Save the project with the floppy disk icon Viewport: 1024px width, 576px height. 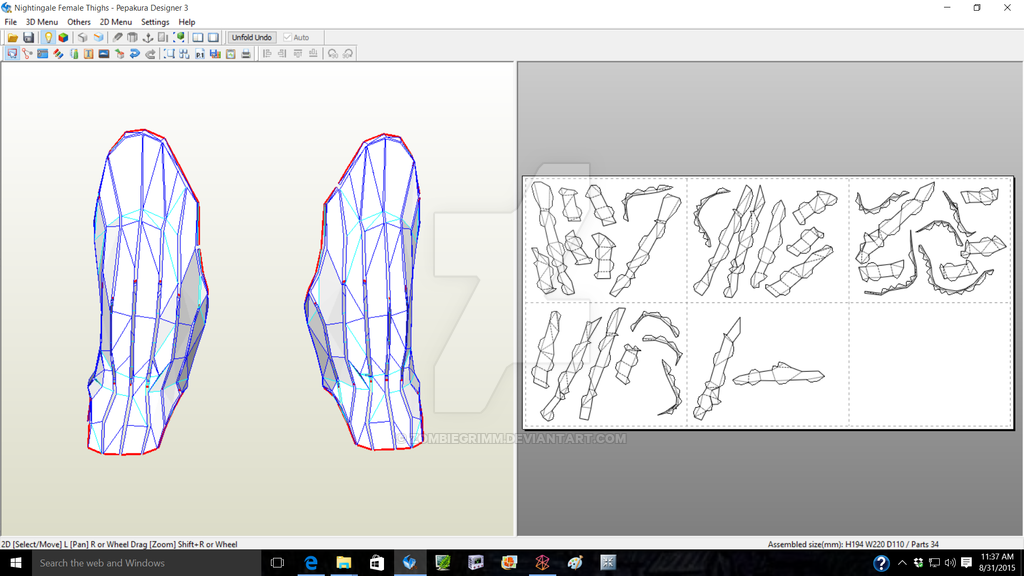click(28, 38)
